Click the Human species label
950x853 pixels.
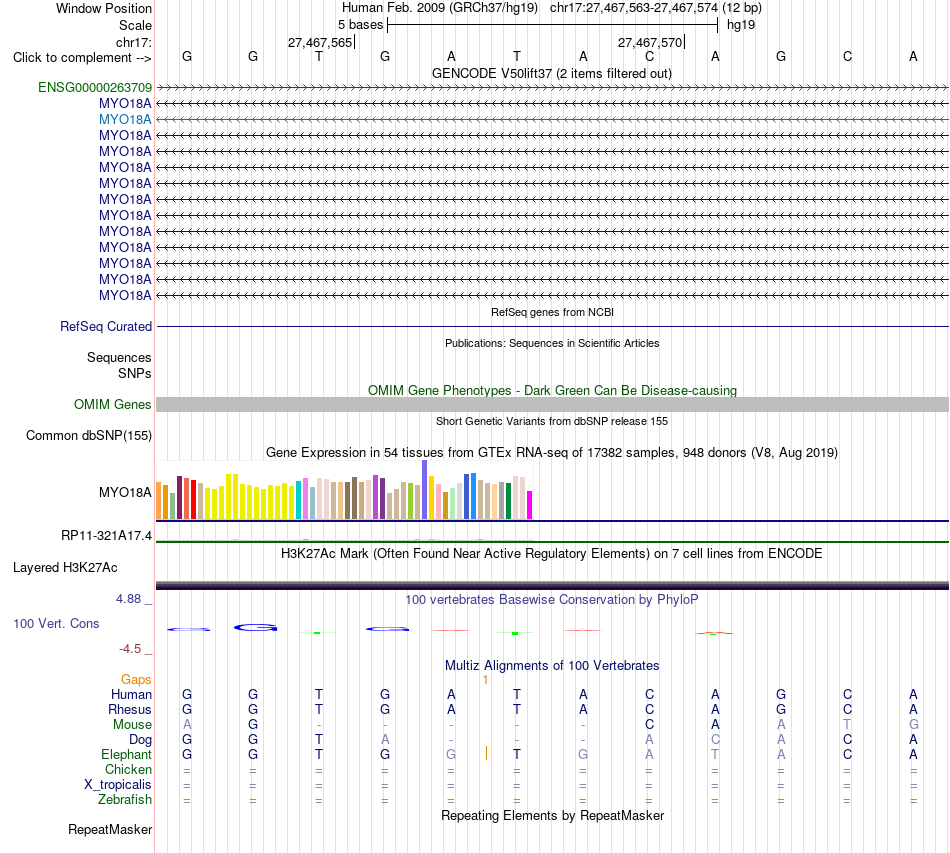coord(131,694)
